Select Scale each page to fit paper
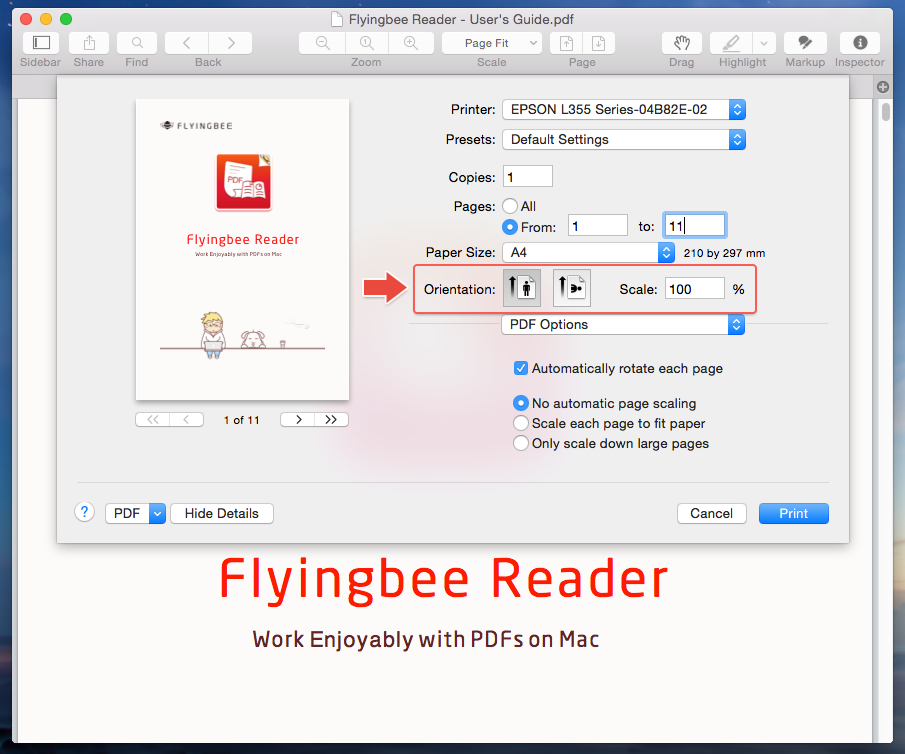This screenshot has width=905, height=754. coord(521,423)
